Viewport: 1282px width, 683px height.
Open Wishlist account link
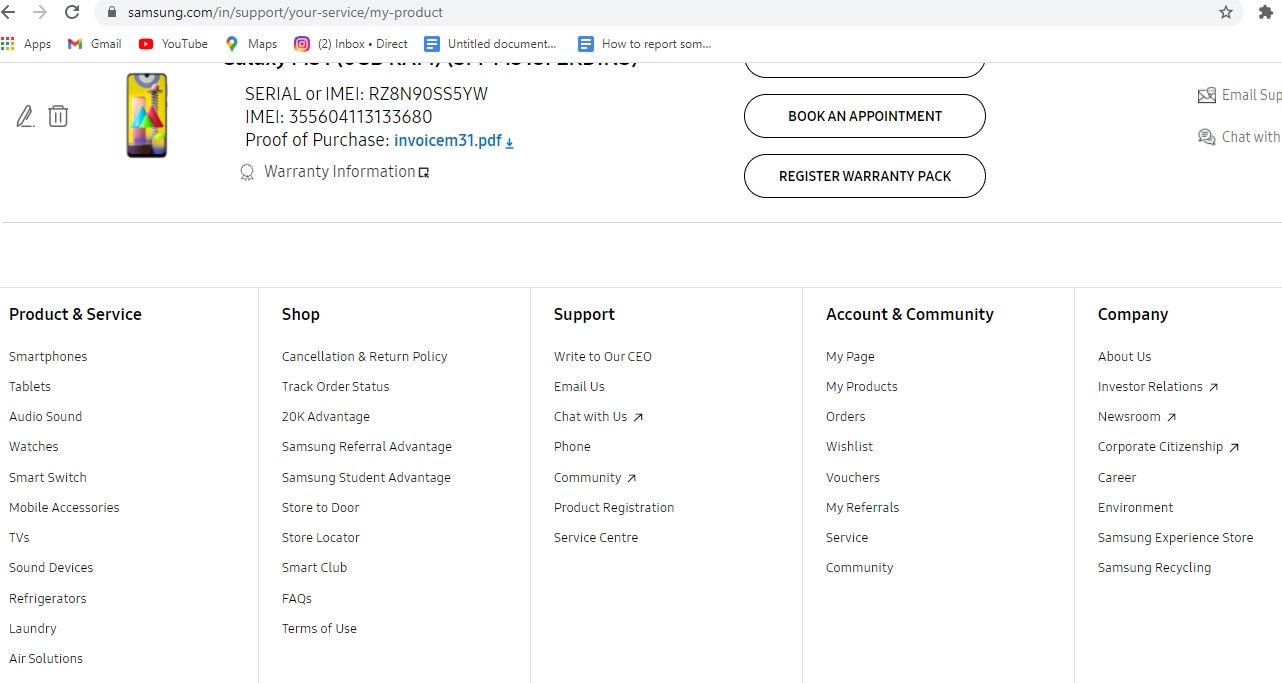[x=849, y=447]
